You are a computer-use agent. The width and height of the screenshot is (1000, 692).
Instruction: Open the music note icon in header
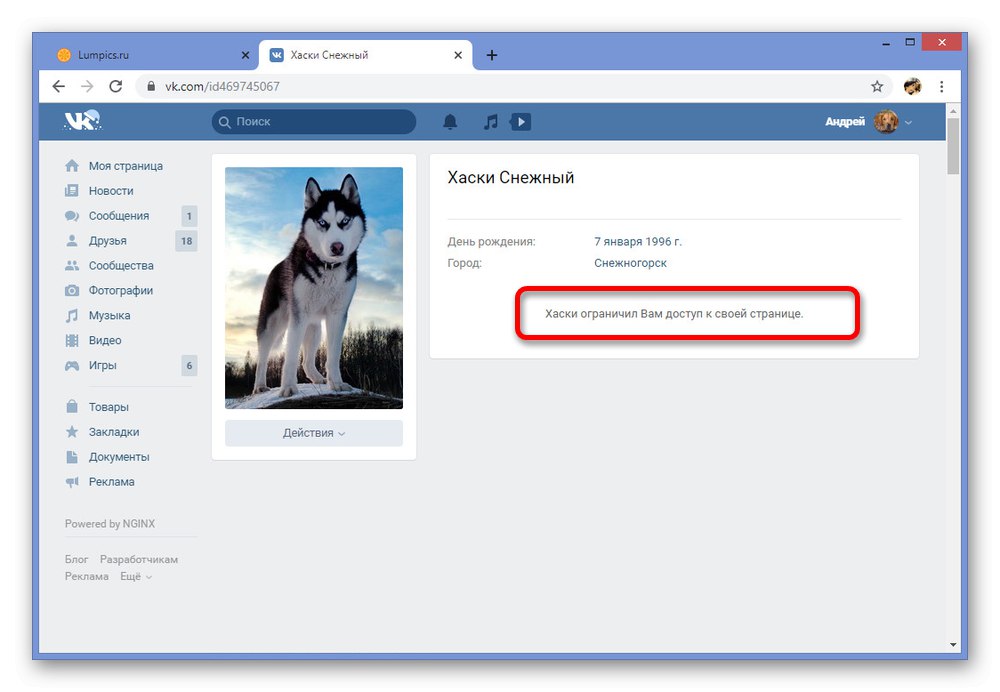tap(490, 122)
